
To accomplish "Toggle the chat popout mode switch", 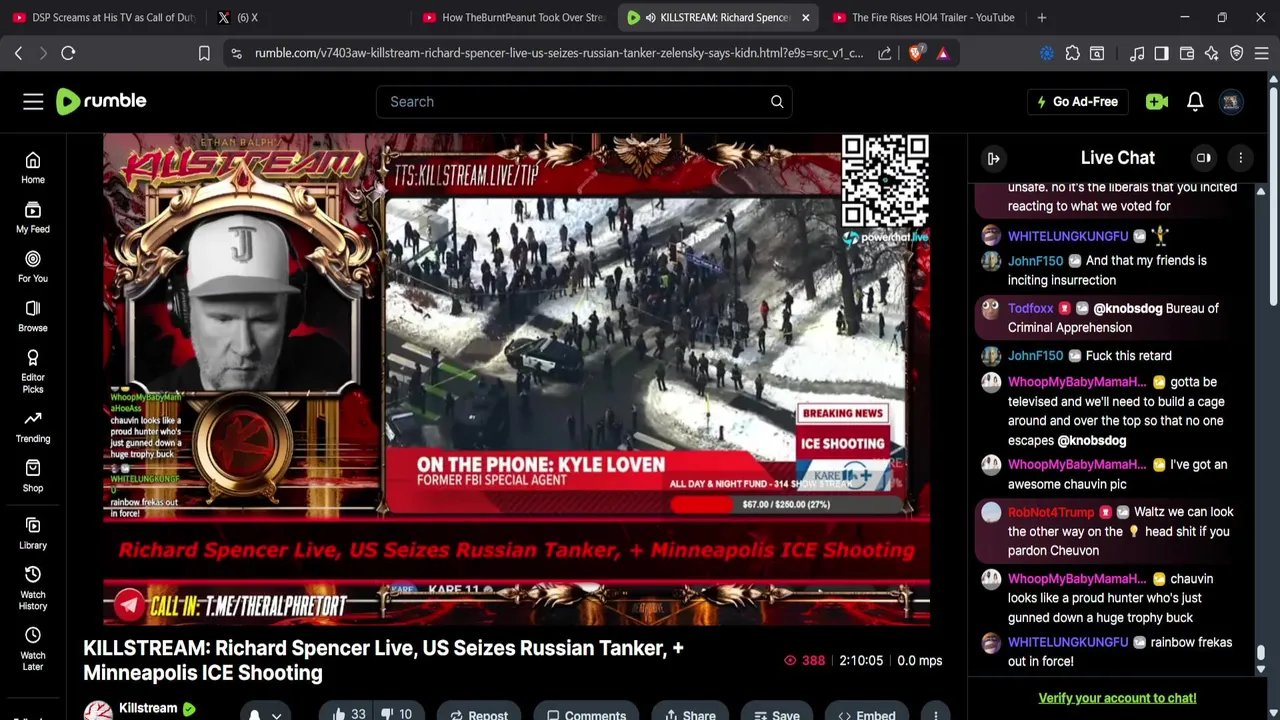I will coord(1204,158).
